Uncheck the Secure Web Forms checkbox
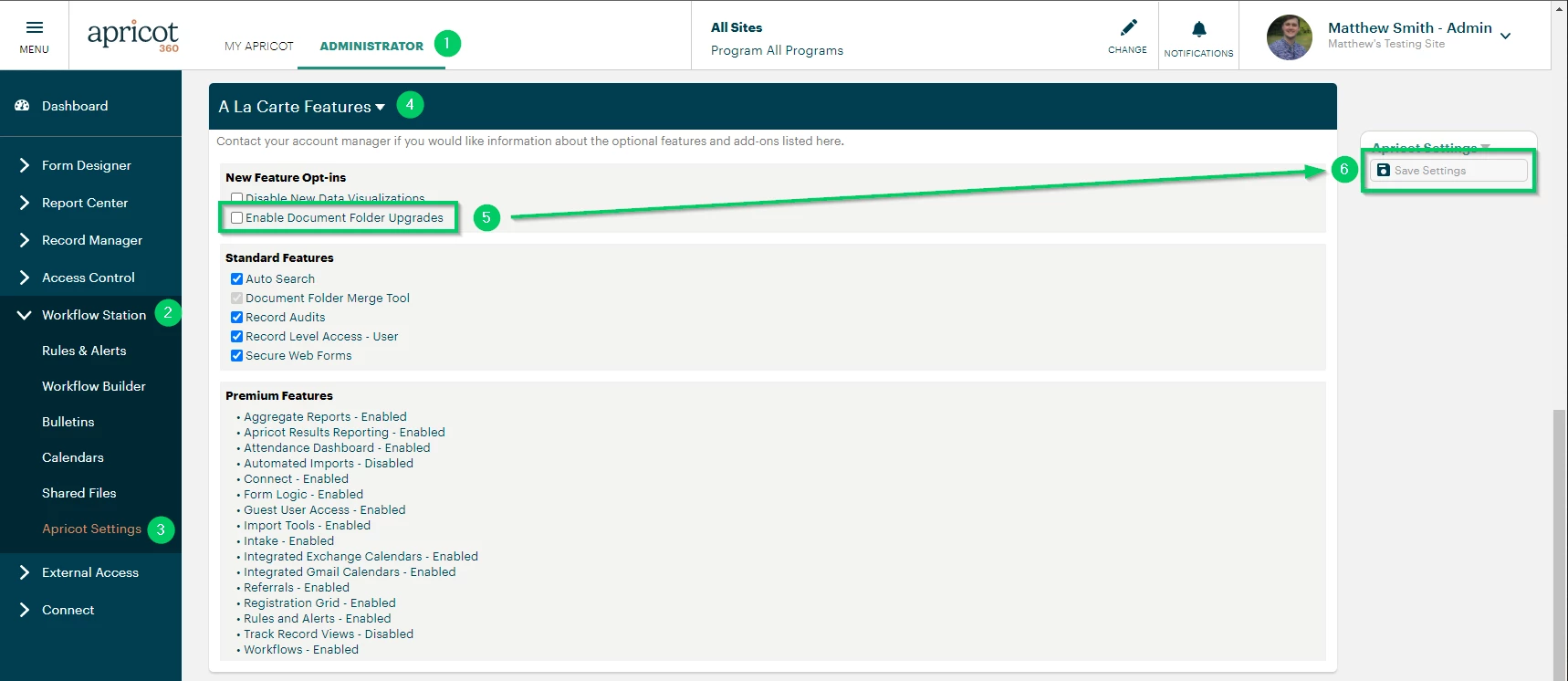 [x=236, y=355]
